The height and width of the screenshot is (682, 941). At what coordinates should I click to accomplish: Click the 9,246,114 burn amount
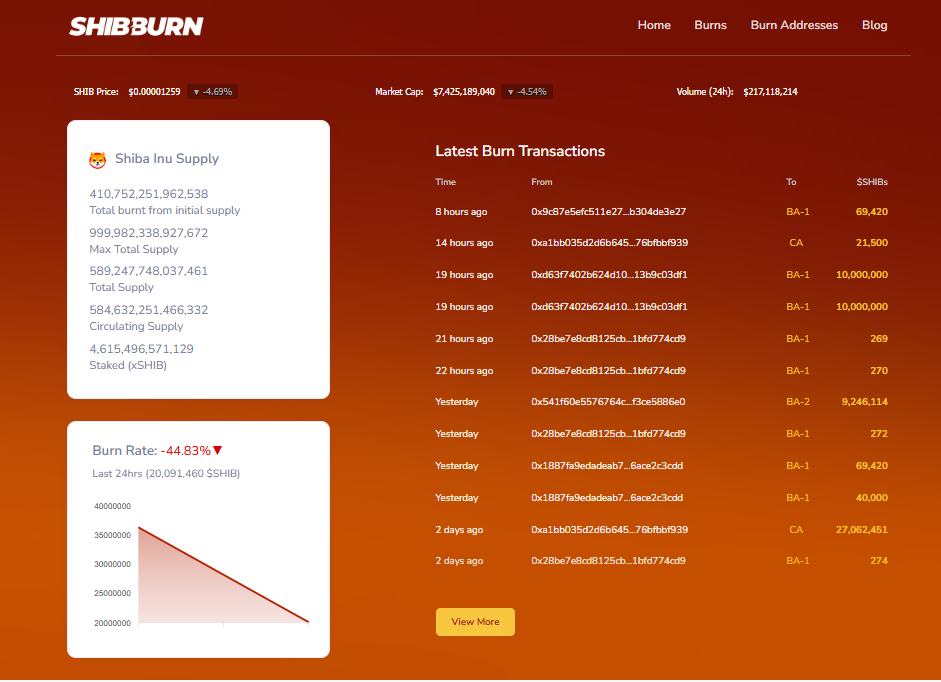(x=864, y=402)
